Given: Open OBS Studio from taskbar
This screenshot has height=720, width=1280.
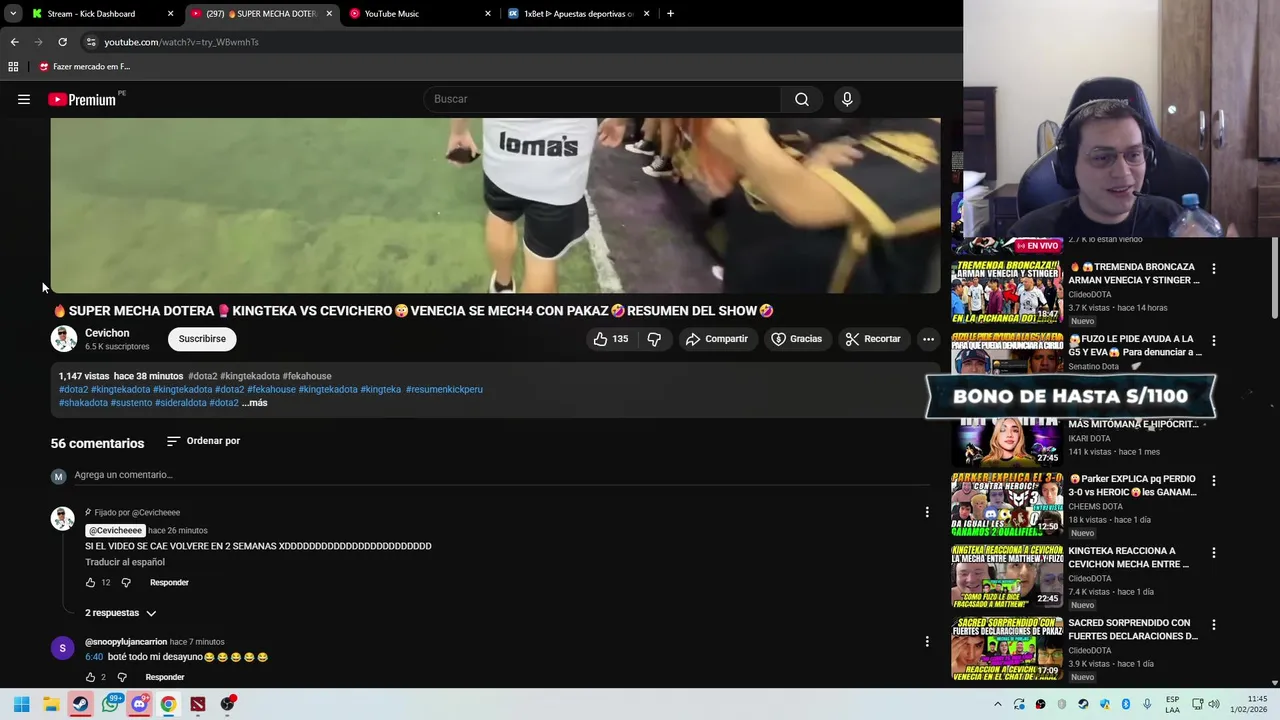Looking at the screenshot, I should point(227,704).
